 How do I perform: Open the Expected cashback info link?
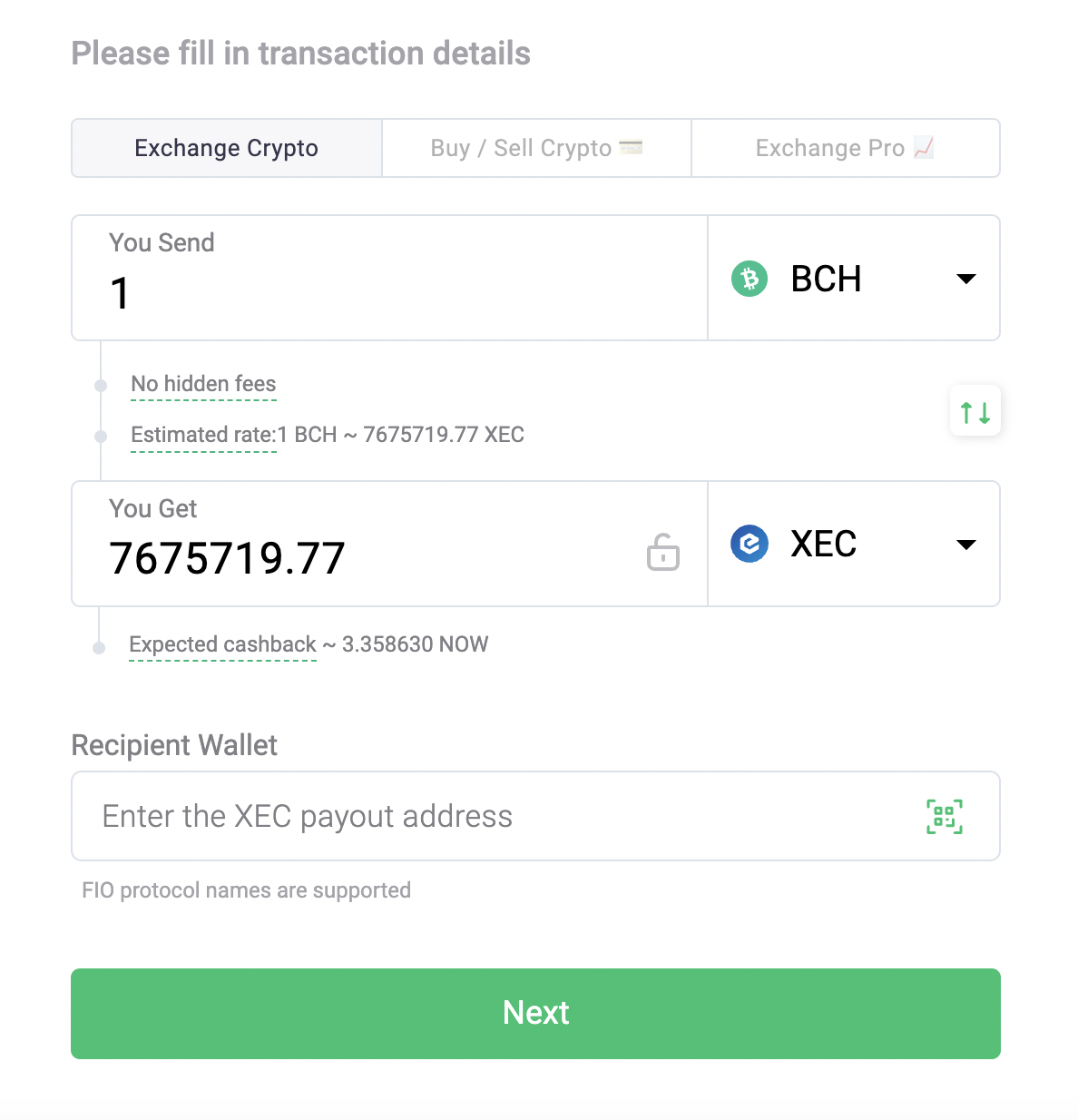coord(222,644)
